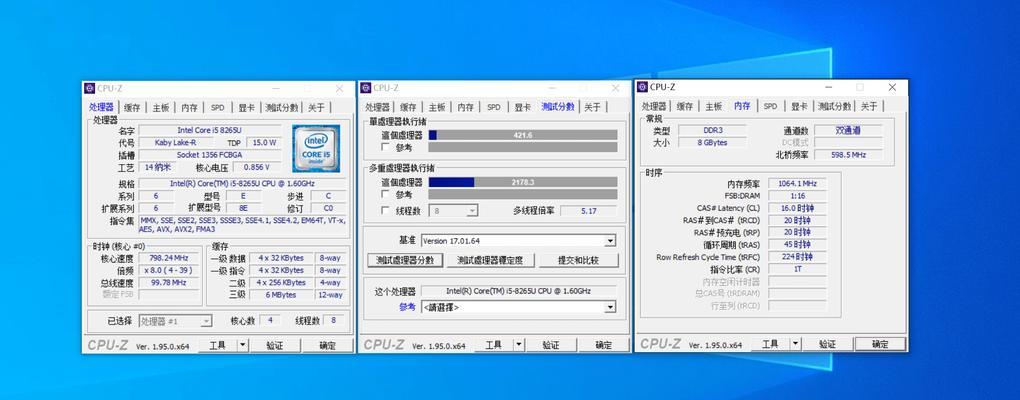
Task: Open the SPD tab in processor window
Action: click(217, 107)
